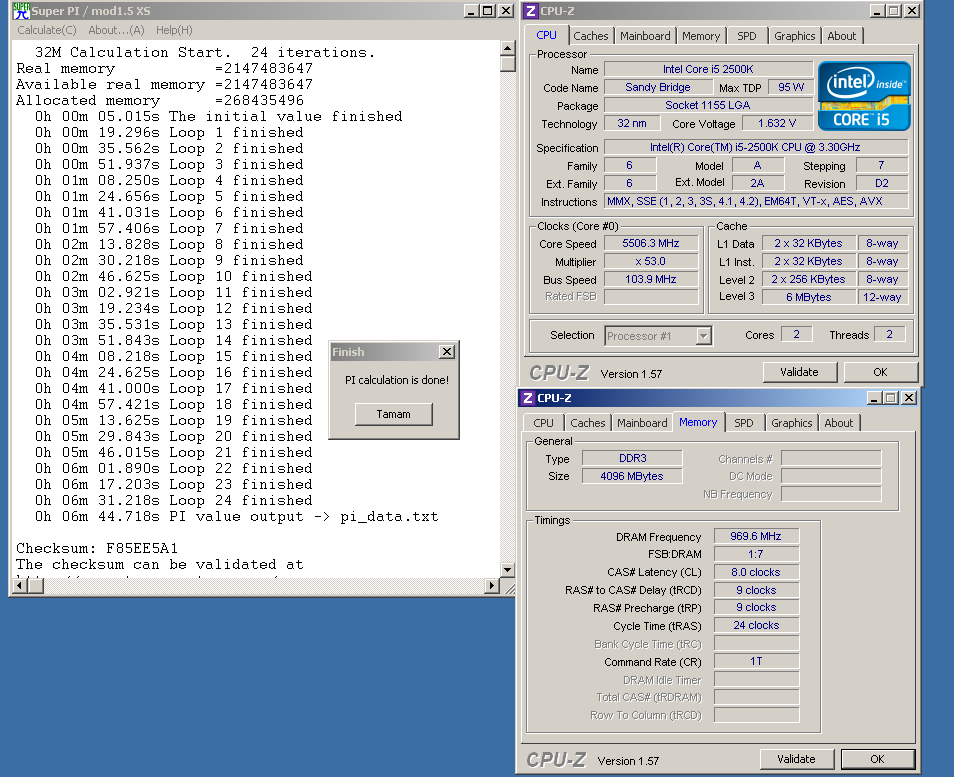Switch to About tab in top CPU-Z window

pyautogui.click(x=841, y=36)
